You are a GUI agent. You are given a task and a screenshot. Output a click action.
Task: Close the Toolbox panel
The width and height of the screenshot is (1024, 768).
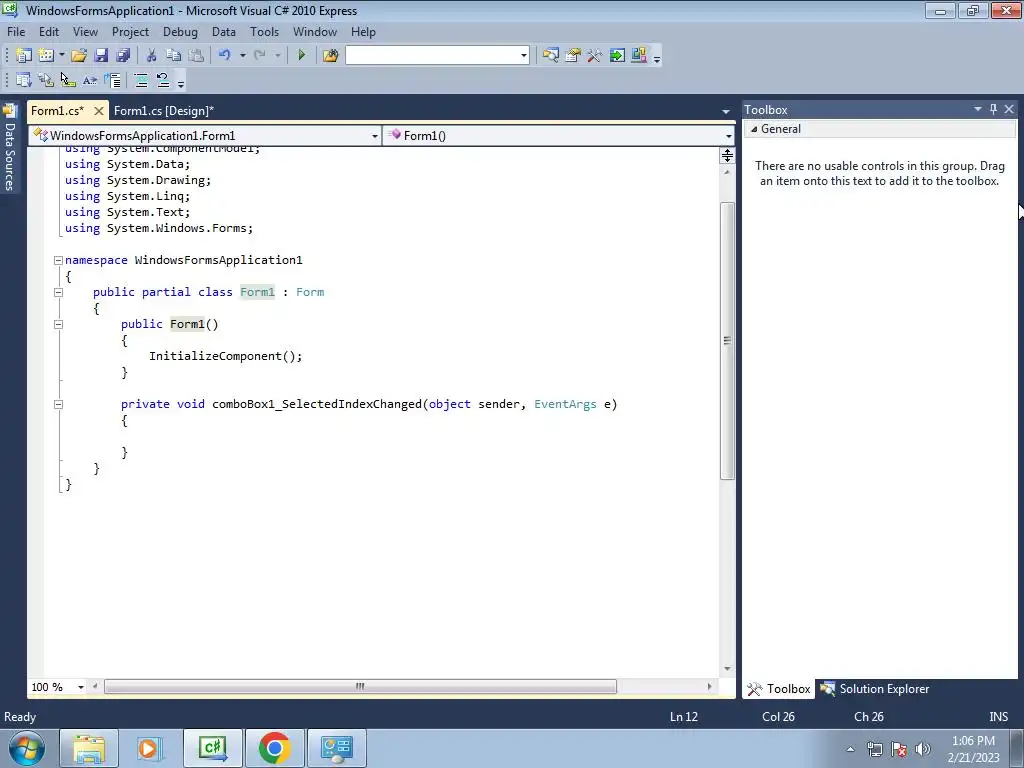coord(1009,109)
